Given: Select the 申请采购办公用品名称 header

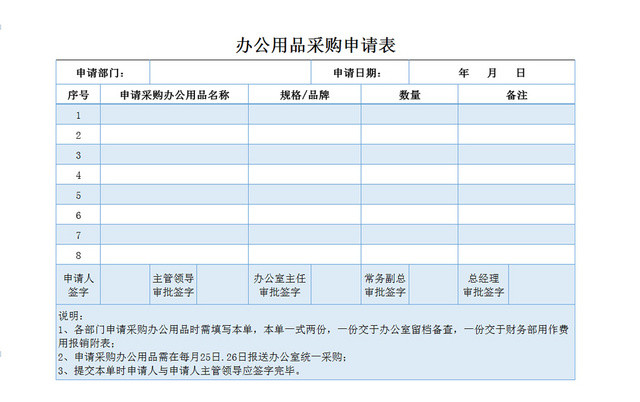Looking at the screenshot, I should pyautogui.click(x=174, y=95).
